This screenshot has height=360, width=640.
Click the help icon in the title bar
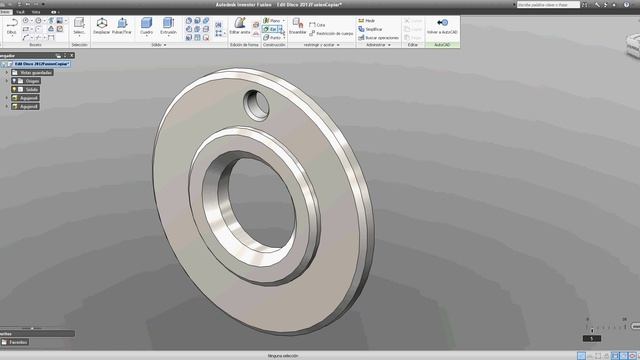click(x=627, y=4)
